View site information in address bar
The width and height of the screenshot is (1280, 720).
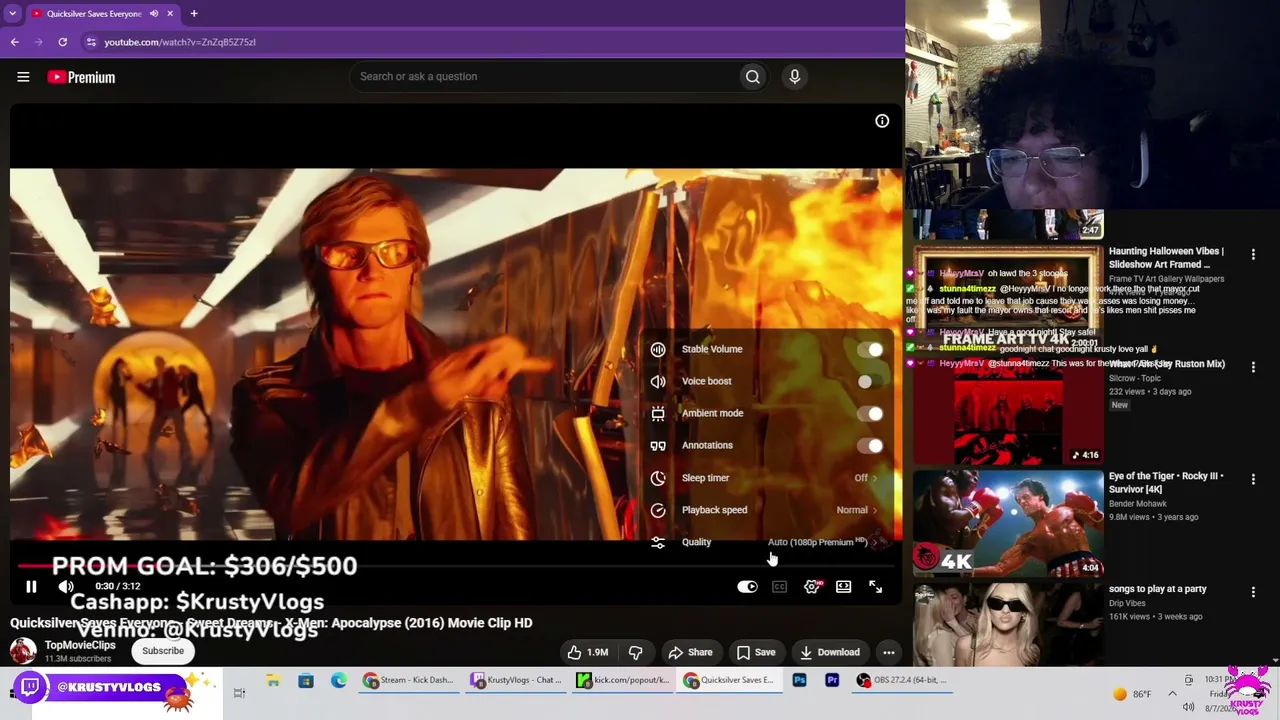91,42
